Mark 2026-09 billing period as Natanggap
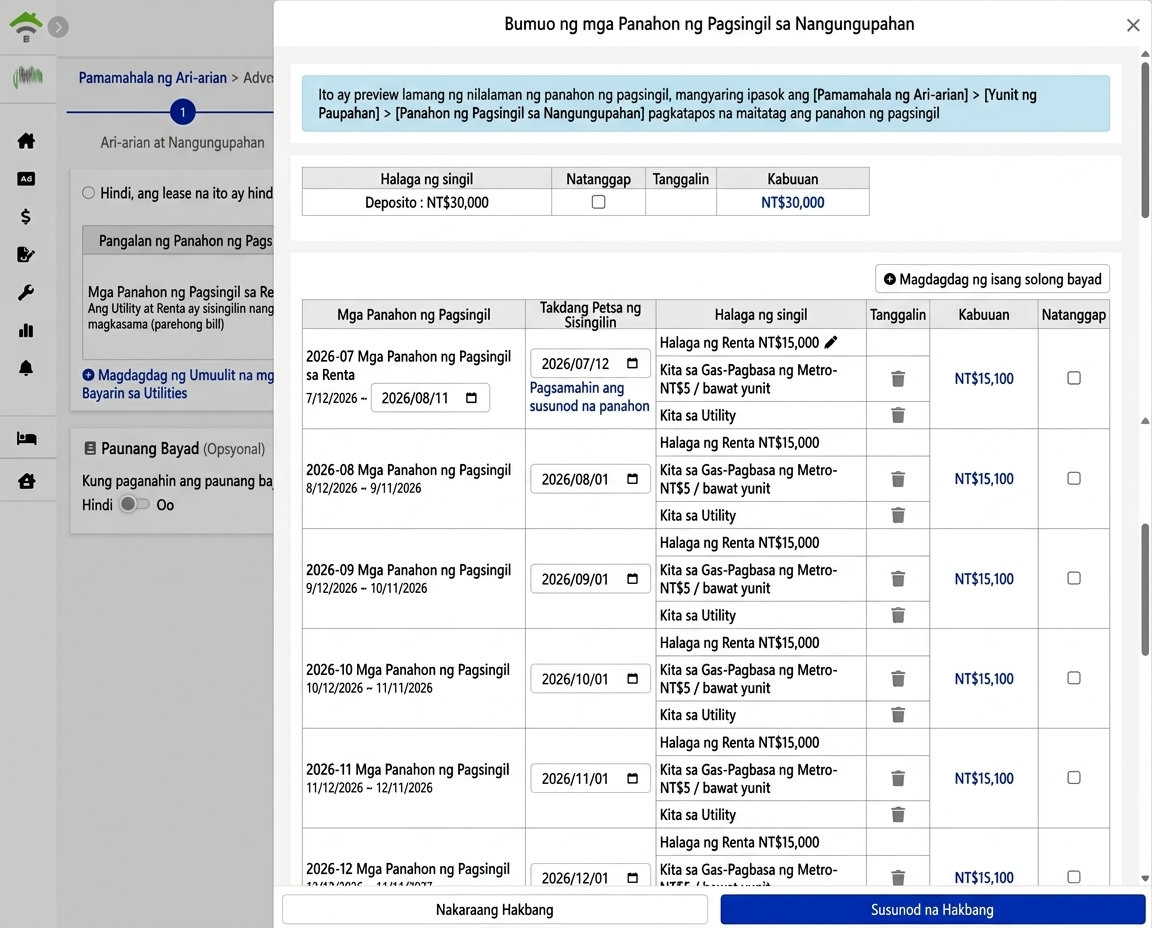This screenshot has width=1152, height=928. (x=1073, y=578)
